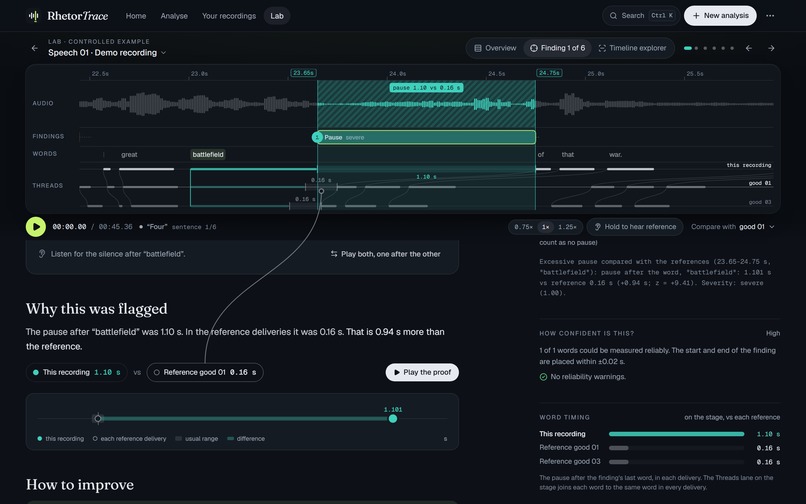Select the second finding pagination dot
The width and height of the screenshot is (806, 504).
(697, 48)
